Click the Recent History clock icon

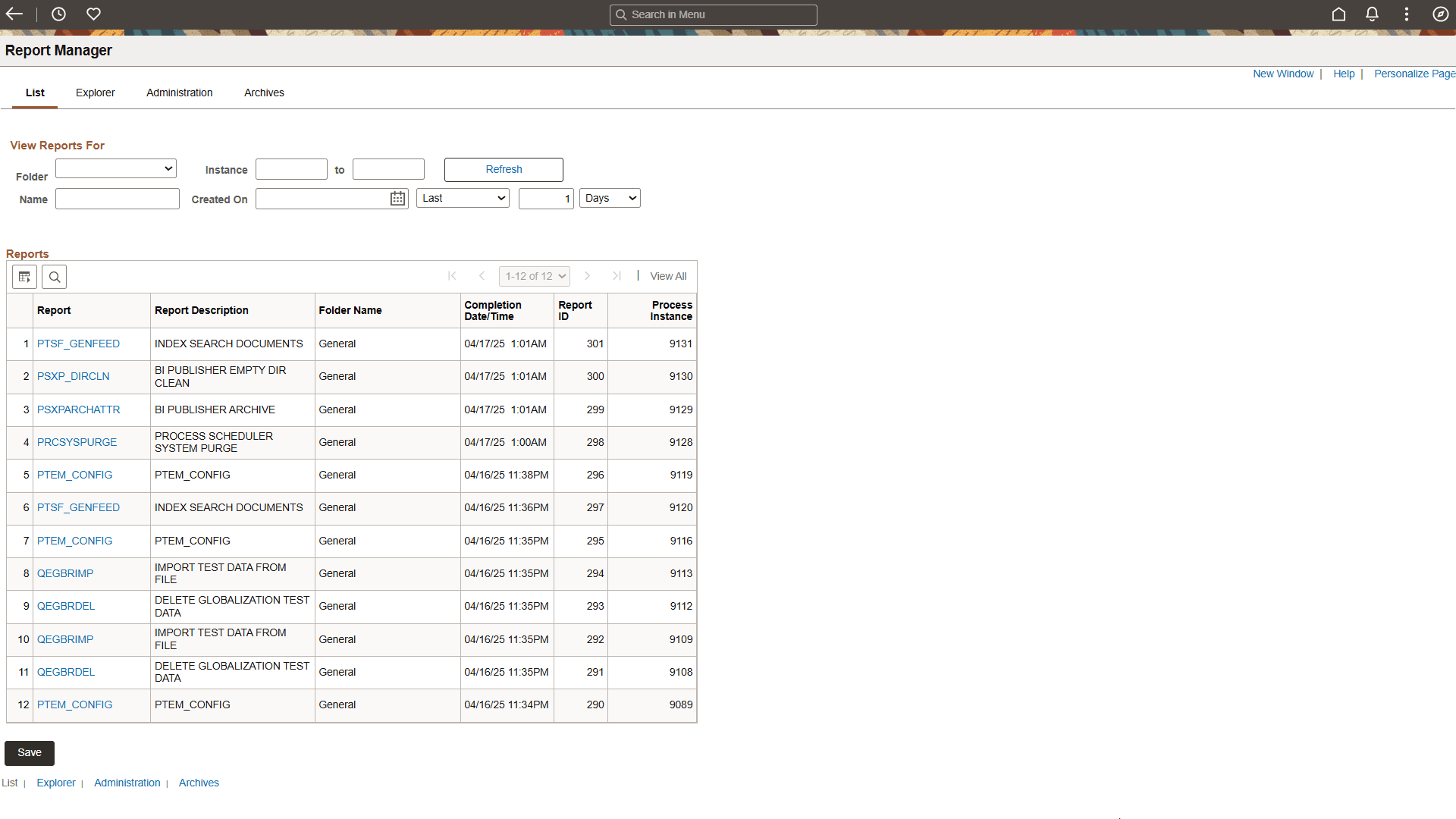coord(58,14)
